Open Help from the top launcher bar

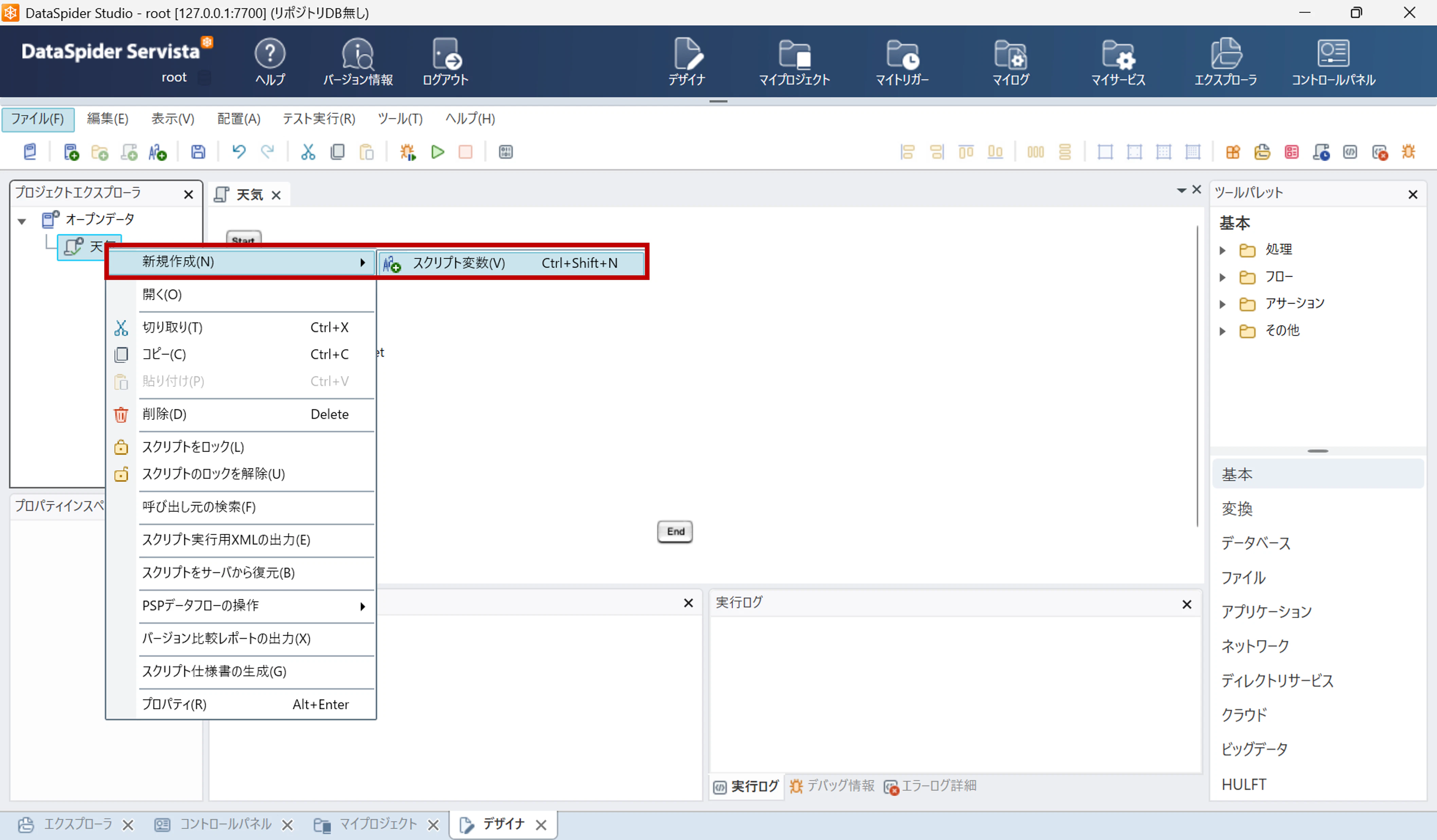click(x=270, y=61)
